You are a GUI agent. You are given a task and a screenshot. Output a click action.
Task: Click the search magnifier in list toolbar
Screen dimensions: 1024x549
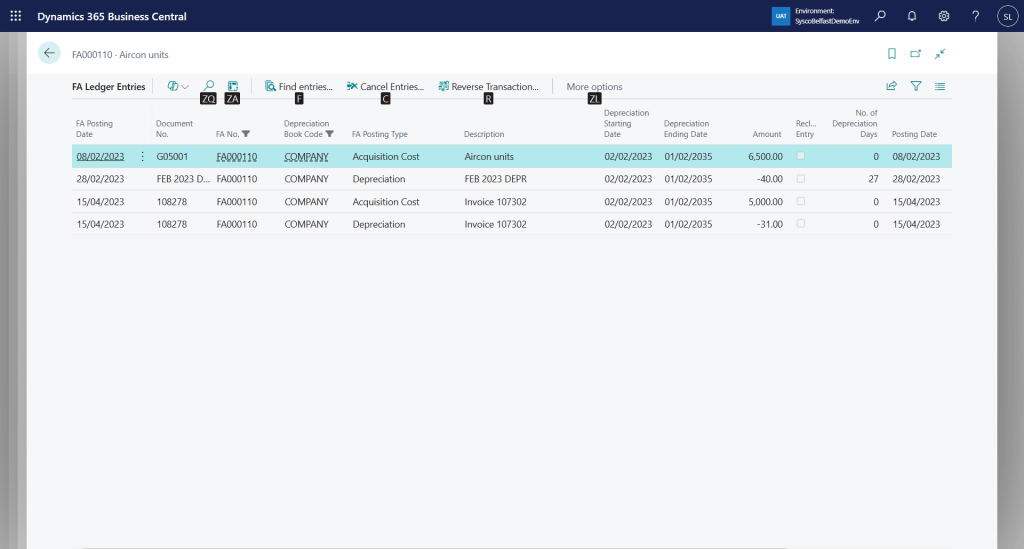click(209, 87)
